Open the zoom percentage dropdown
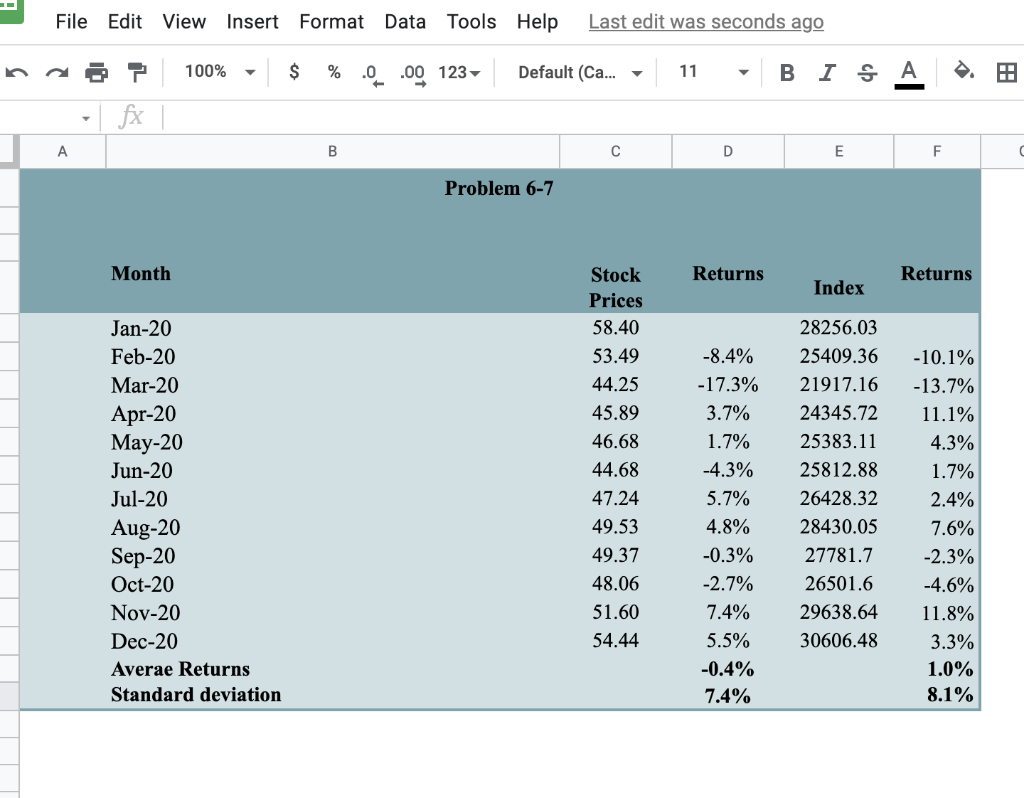The width and height of the screenshot is (1024, 798). point(217,72)
